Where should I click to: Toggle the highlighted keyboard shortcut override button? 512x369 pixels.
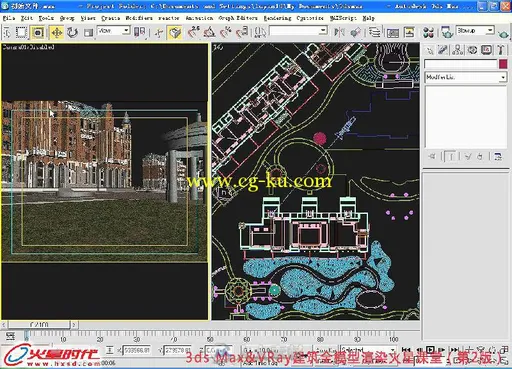[x=175, y=32]
